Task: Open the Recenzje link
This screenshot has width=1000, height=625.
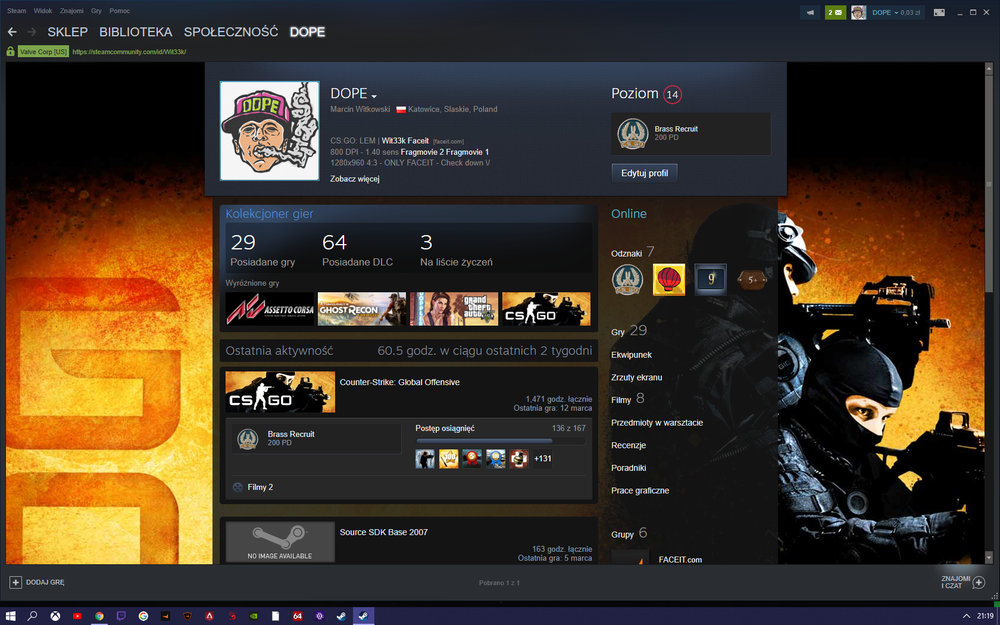Action: pos(628,445)
